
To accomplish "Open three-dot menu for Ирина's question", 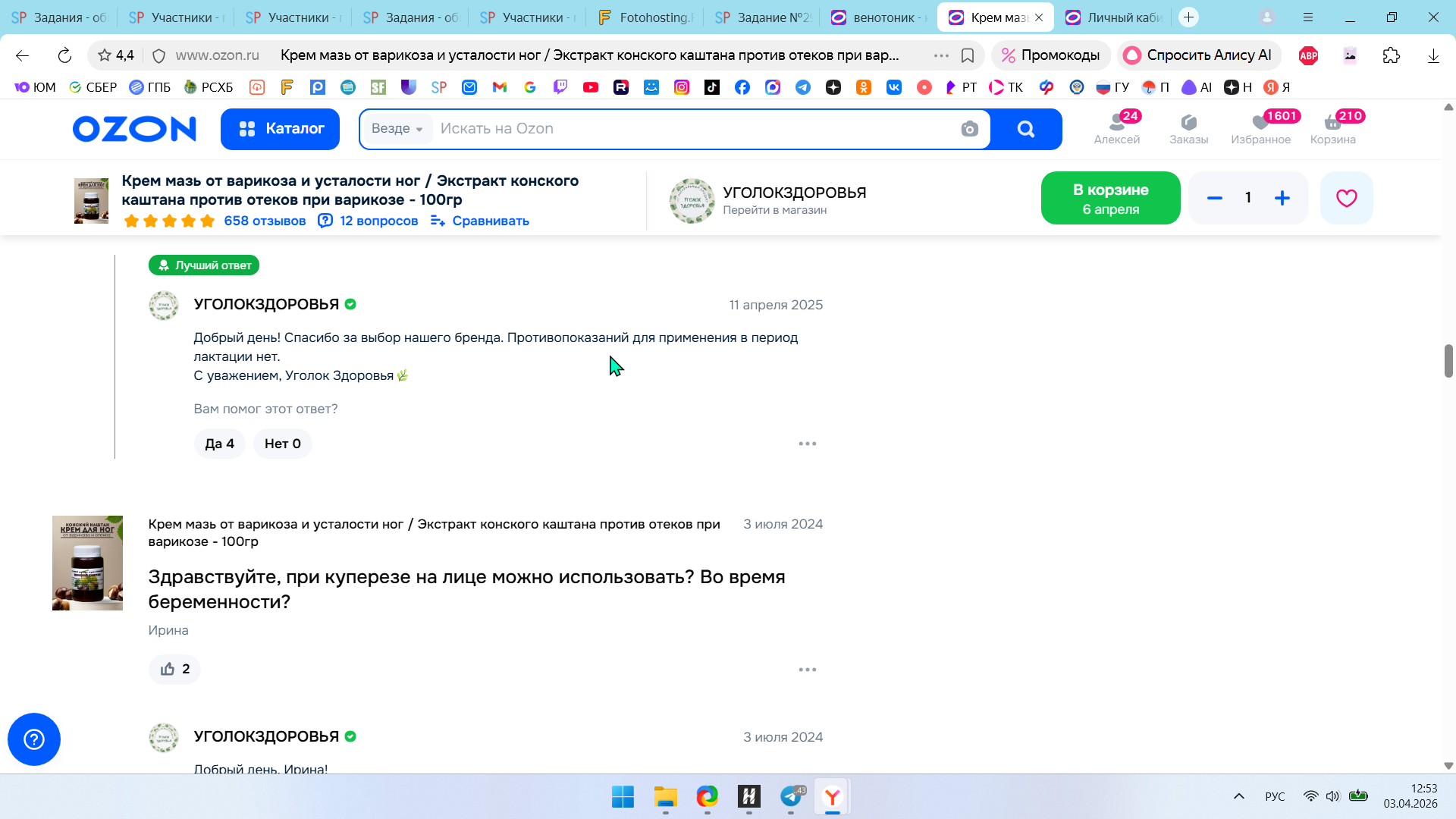I will 807,670.
